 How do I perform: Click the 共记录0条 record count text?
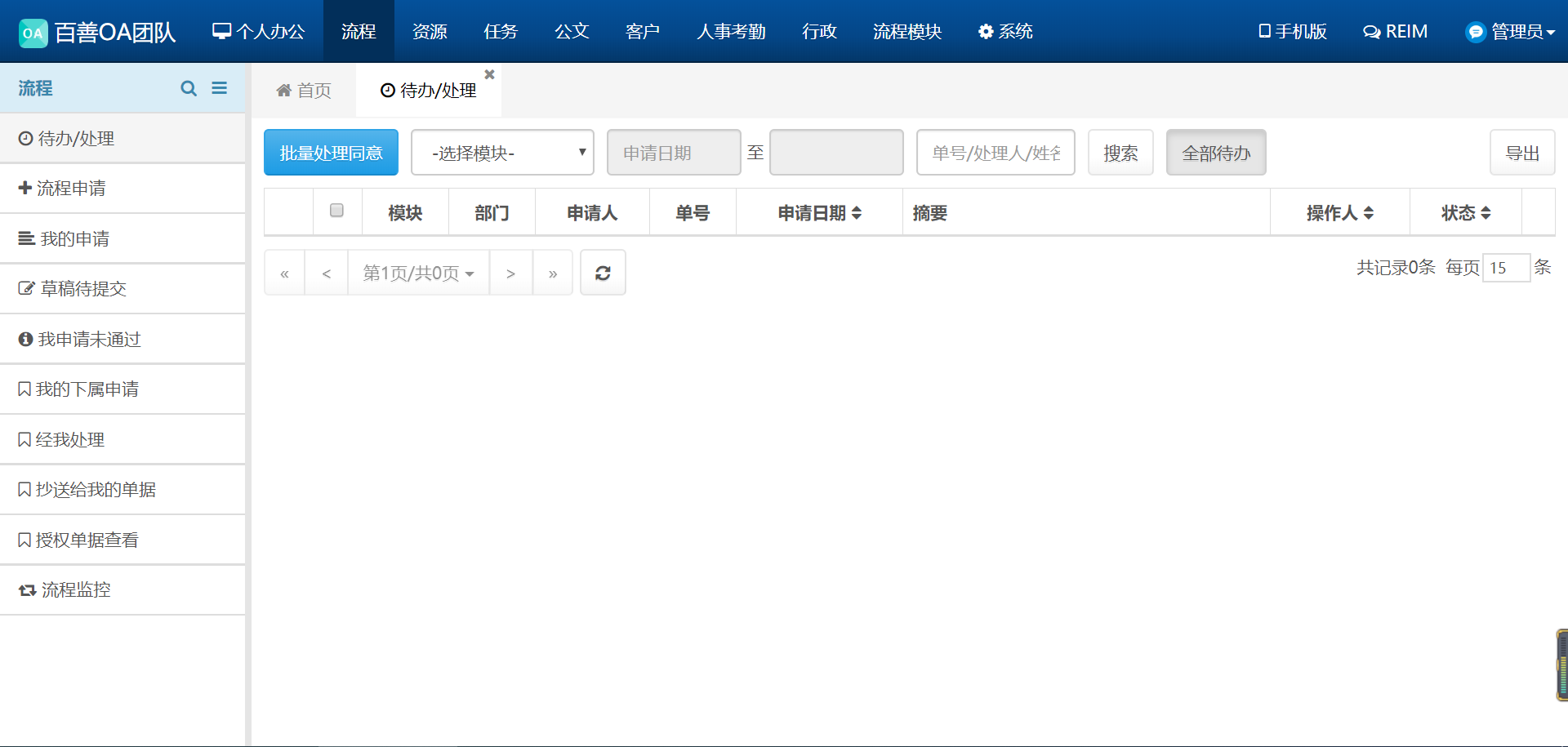[x=1396, y=268]
